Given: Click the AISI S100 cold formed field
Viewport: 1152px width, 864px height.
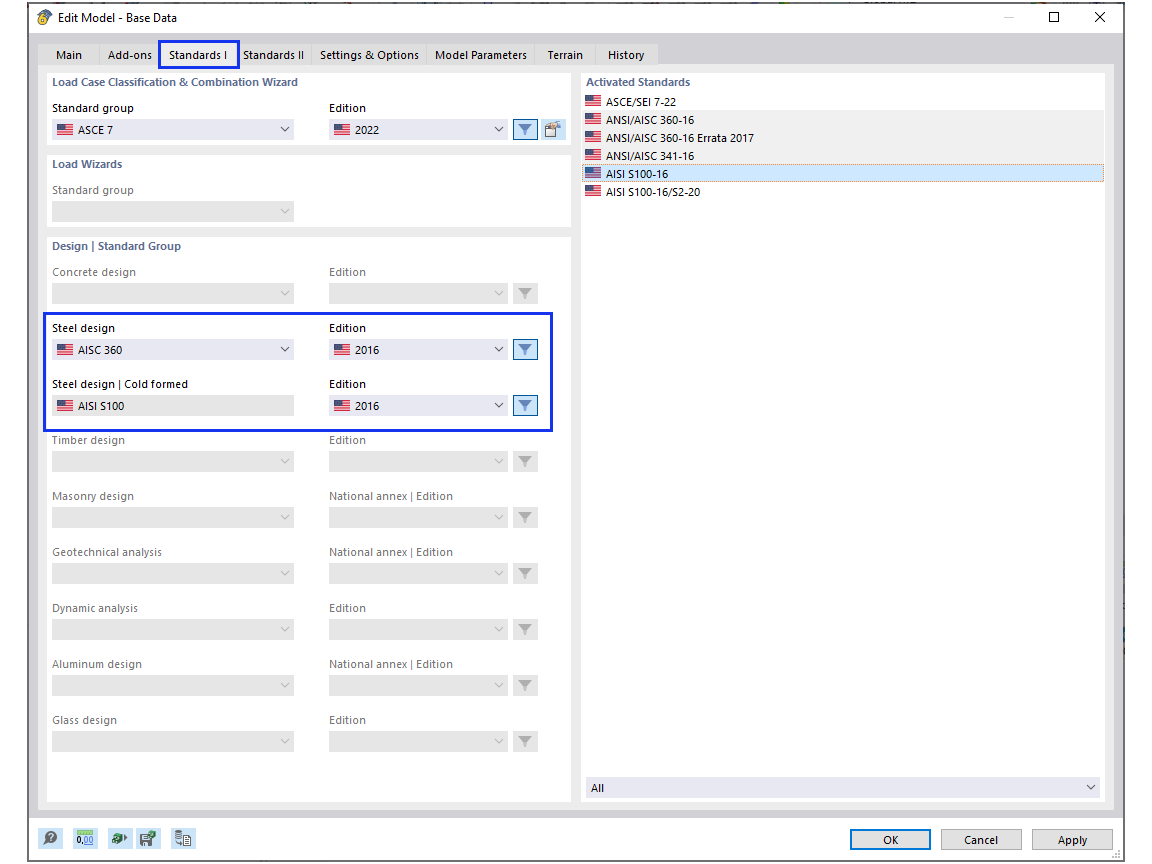Looking at the screenshot, I should tap(173, 406).
